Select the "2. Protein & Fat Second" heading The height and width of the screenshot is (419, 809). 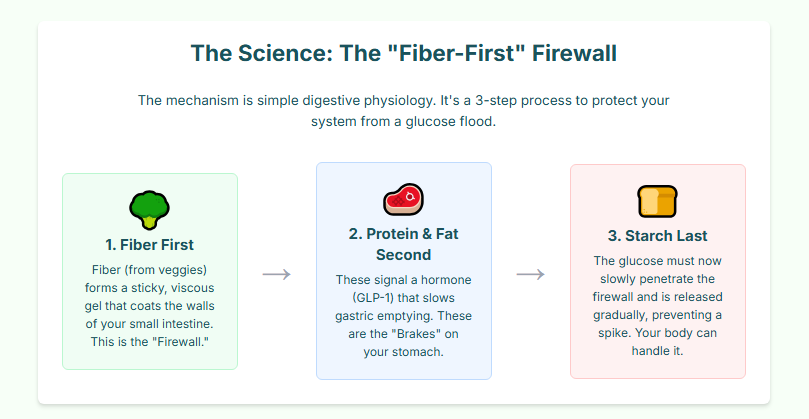coord(404,244)
